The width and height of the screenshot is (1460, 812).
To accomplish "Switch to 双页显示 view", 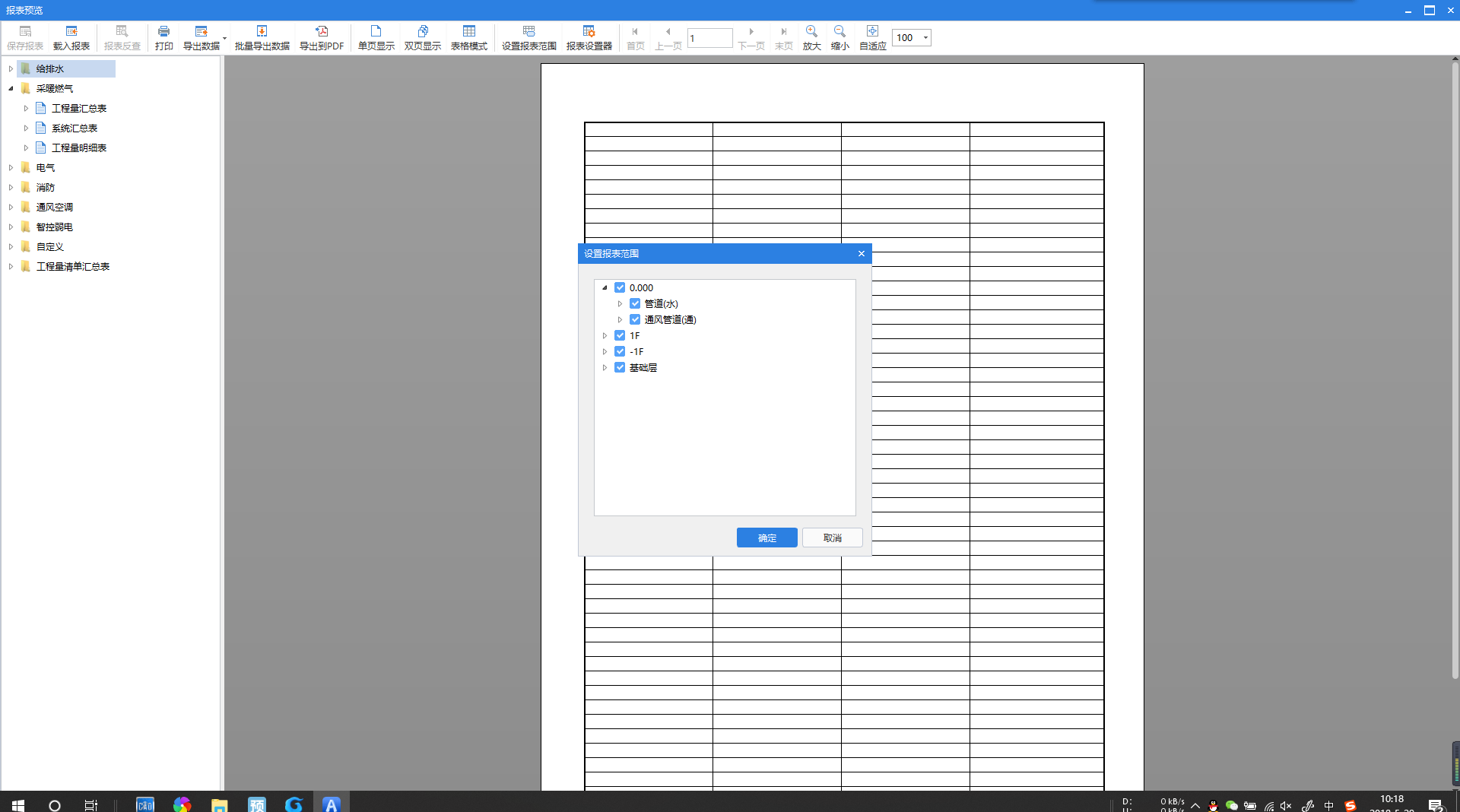I will pos(423,37).
